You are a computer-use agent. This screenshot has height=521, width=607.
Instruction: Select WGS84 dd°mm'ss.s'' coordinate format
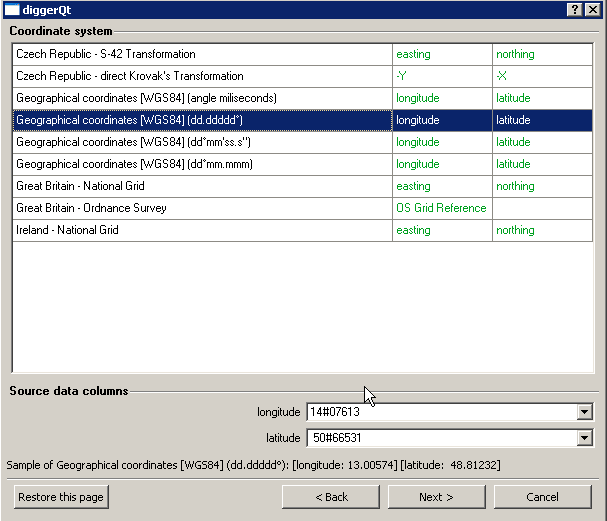pyautogui.click(x=200, y=142)
